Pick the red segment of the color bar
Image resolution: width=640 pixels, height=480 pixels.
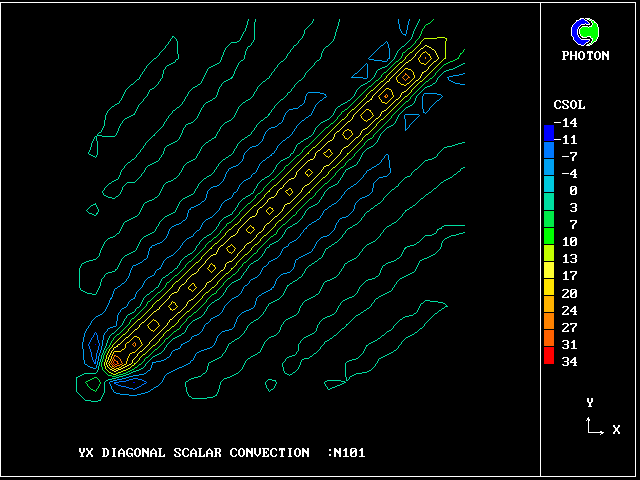(x=548, y=353)
